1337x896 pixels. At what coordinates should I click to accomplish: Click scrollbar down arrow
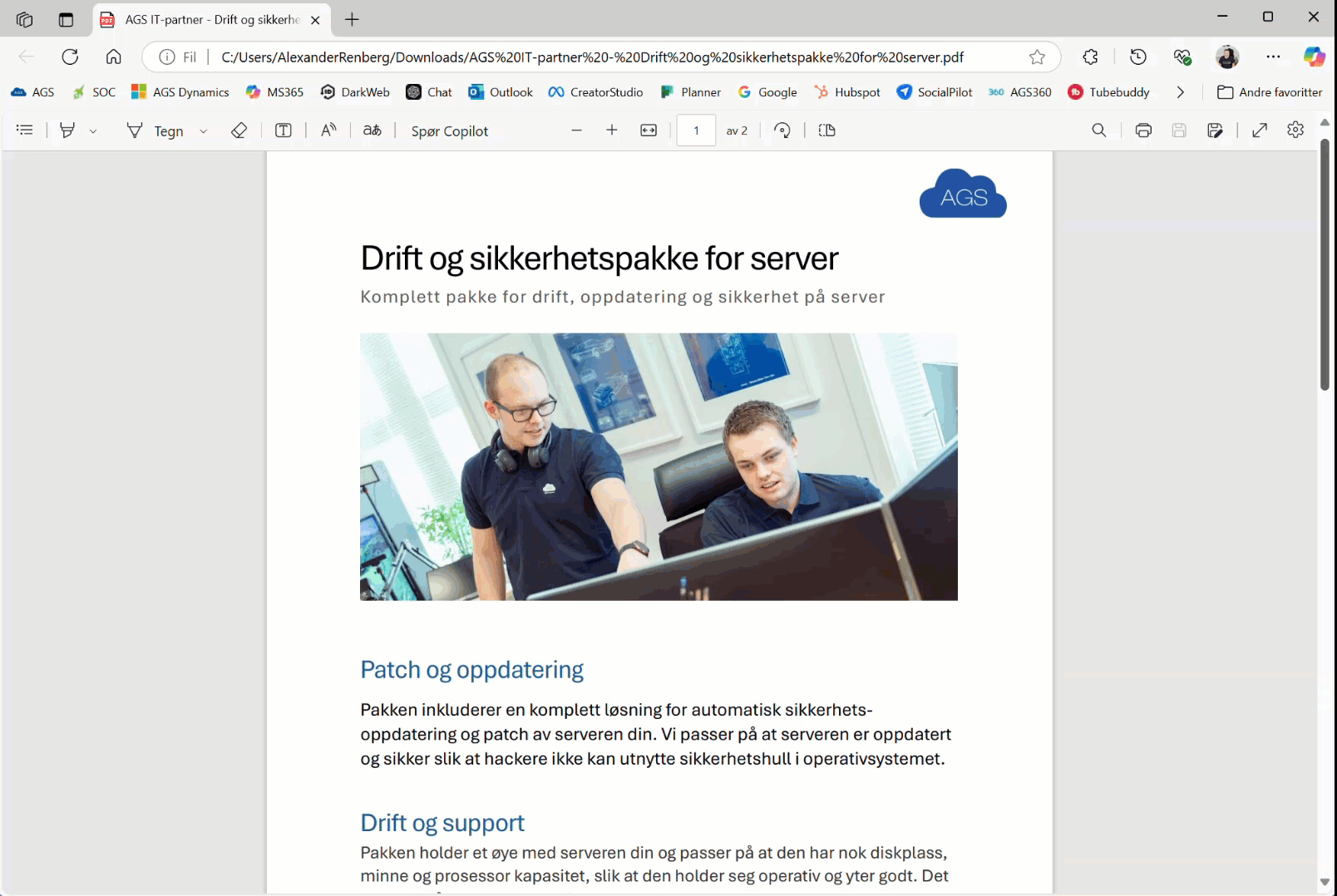click(1325, 882)
